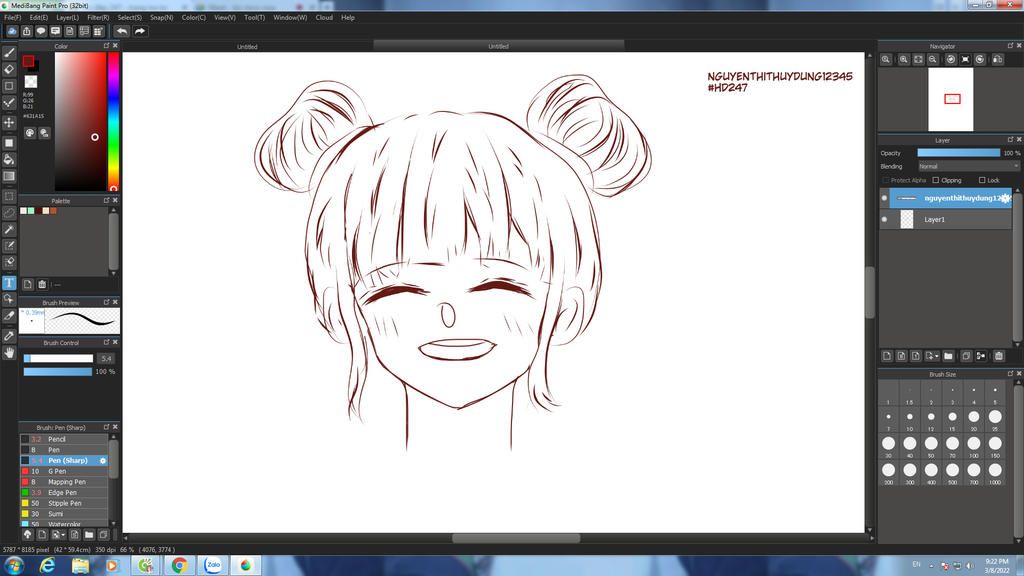The image size is (1024, 576).
Task: Open add-layer dropdown arrow in Layer panel
Action: coord(936,357)
